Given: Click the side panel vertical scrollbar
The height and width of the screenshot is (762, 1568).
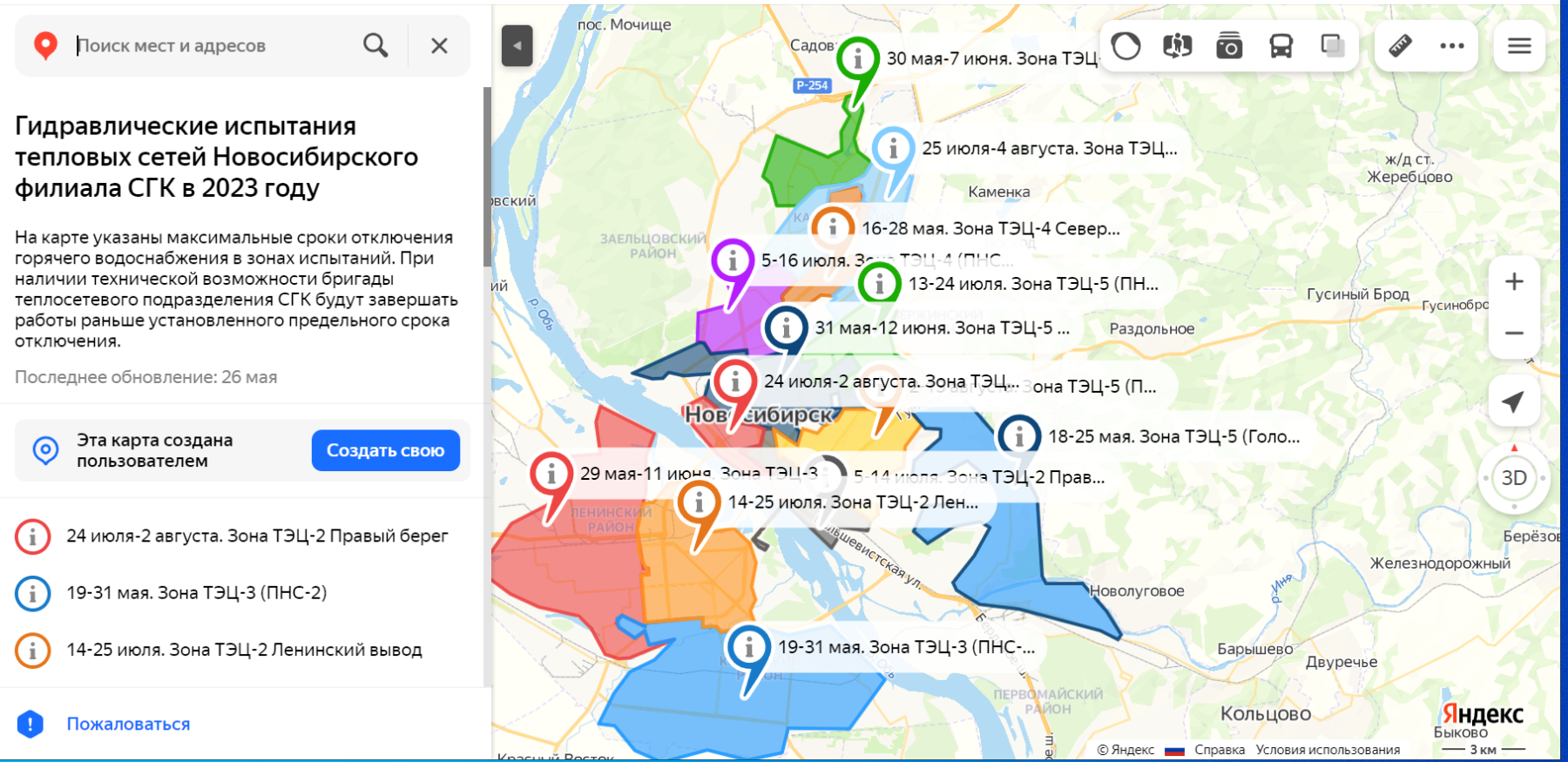Looking at the screenshot, I should 487,177.
